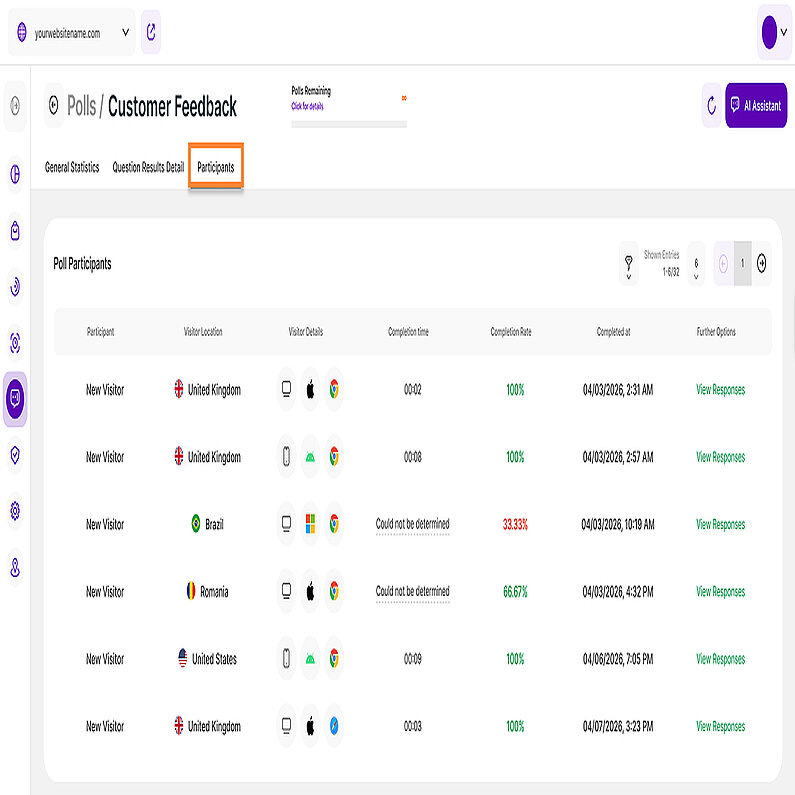Click the Apple icon in 2:31 AM row
Viewport: 795px width, 795px height.
(x=310, y=389)
